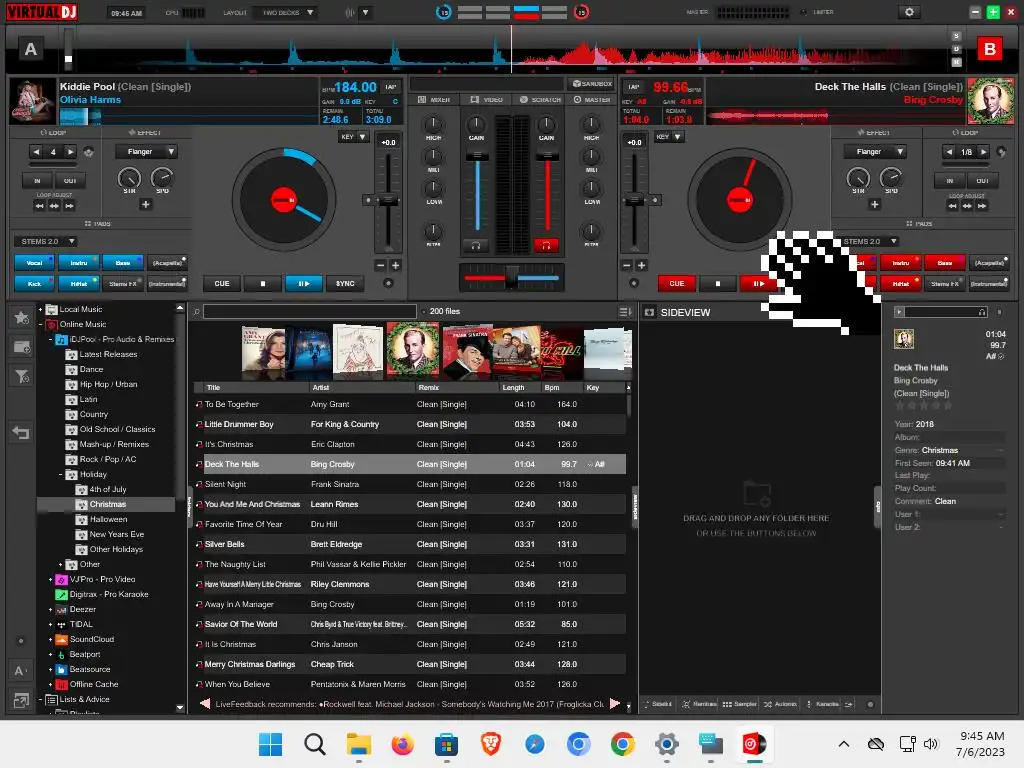Open Firefox from Windows taskbar
The height and width of the screenshot is (768, 1024).
[403, 744]
